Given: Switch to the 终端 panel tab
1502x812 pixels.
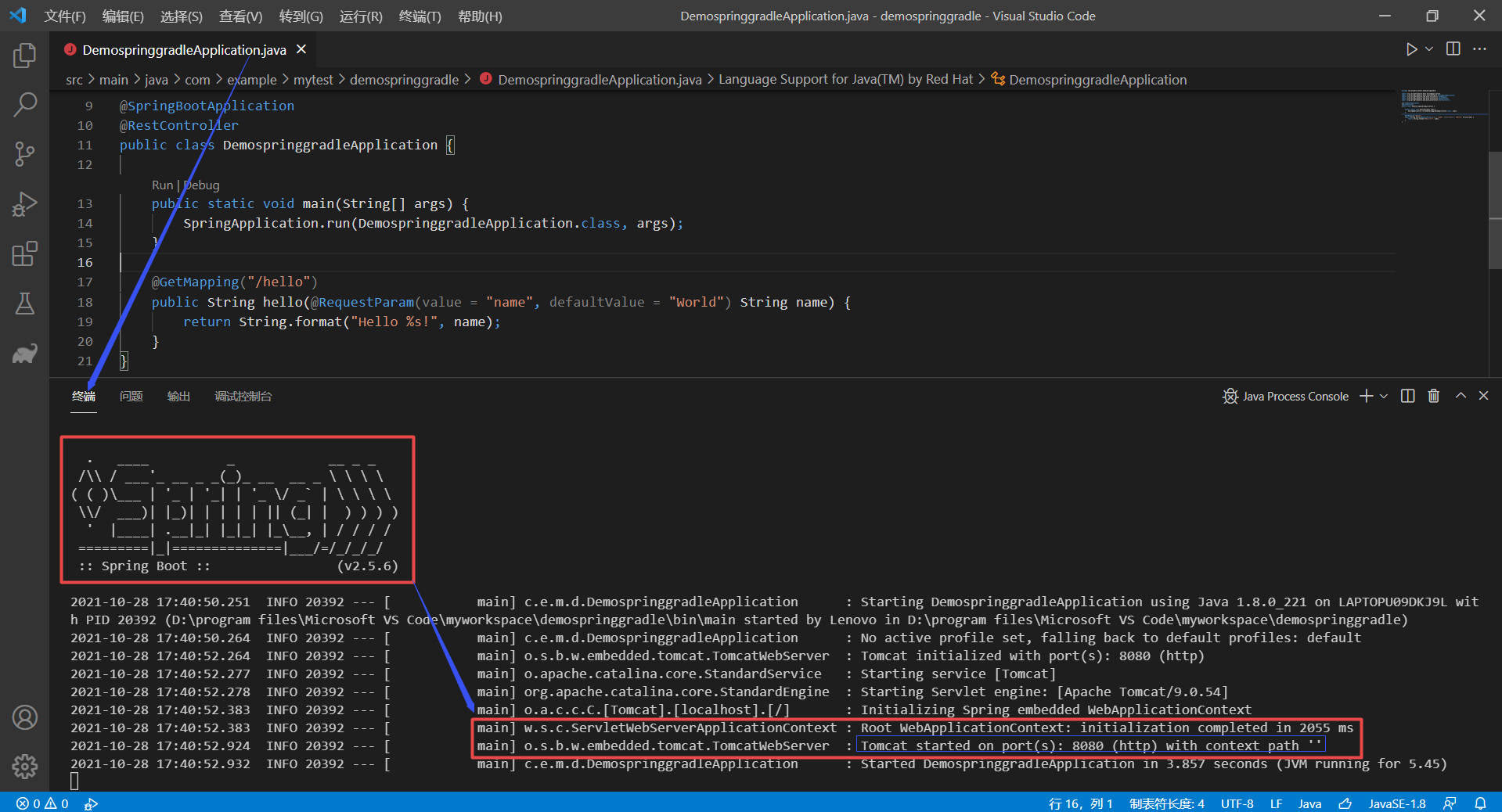Looking at the screenshot, I should click(84, 397).
